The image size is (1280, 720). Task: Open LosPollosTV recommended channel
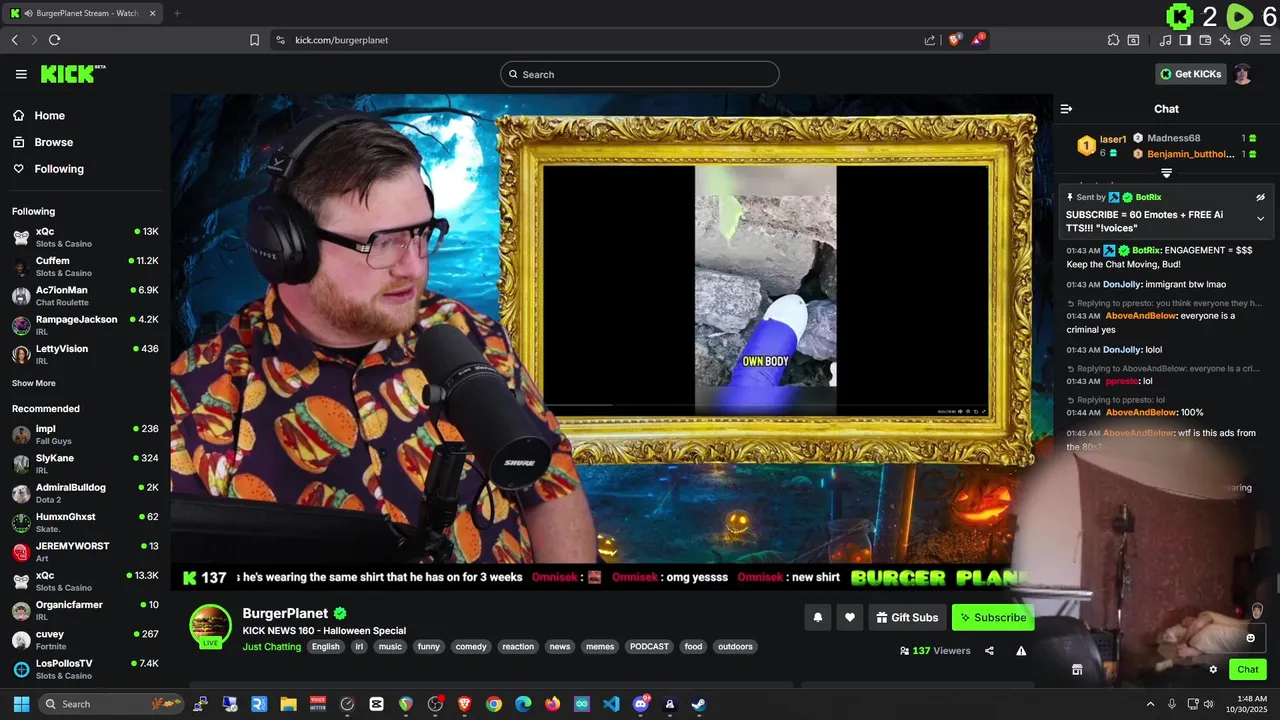point(85,669)
